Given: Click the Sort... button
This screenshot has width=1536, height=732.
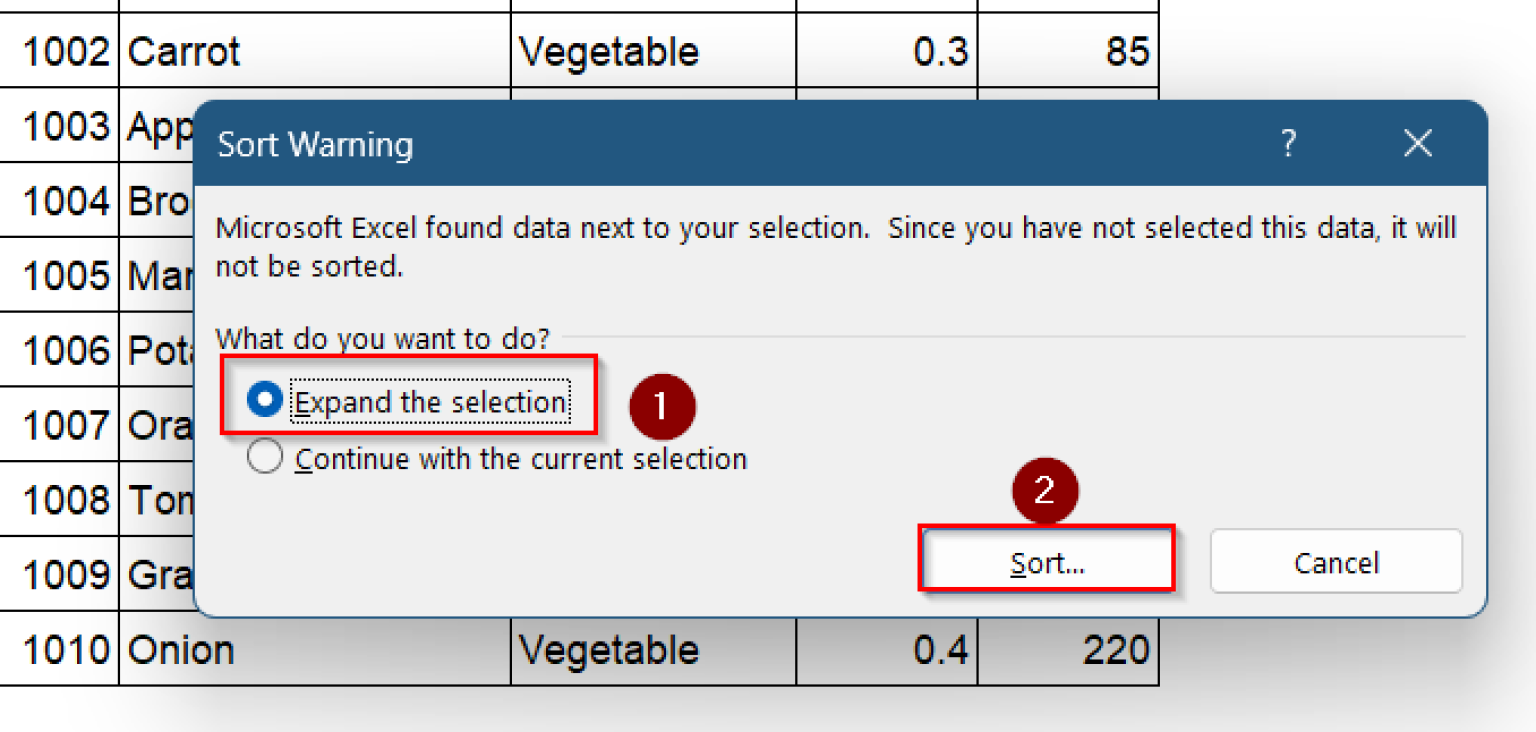Looking at the screenshot, I should pyautogui.click(x=1046, y=562).
